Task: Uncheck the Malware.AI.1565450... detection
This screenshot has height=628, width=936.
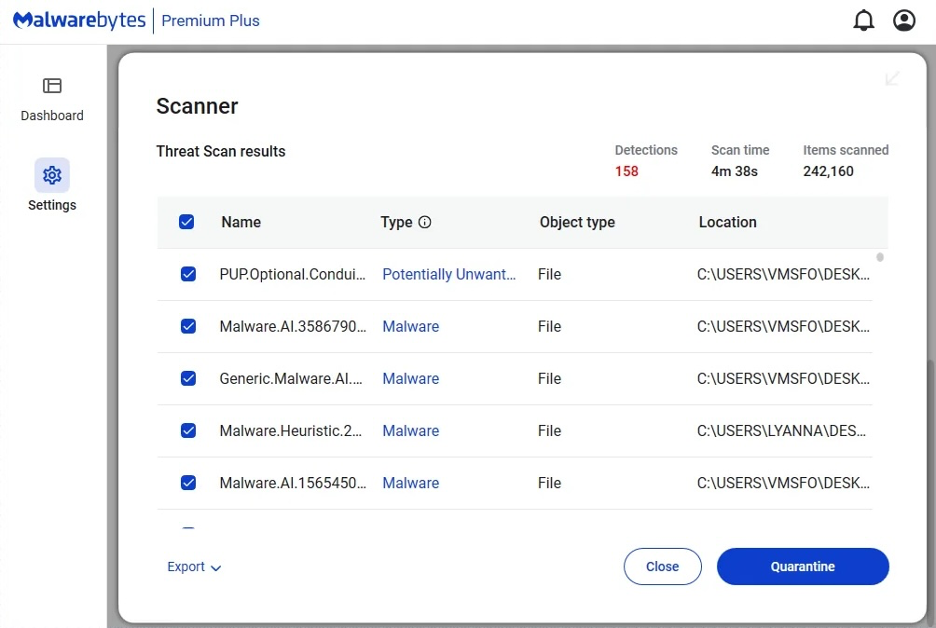Action: 188,482
